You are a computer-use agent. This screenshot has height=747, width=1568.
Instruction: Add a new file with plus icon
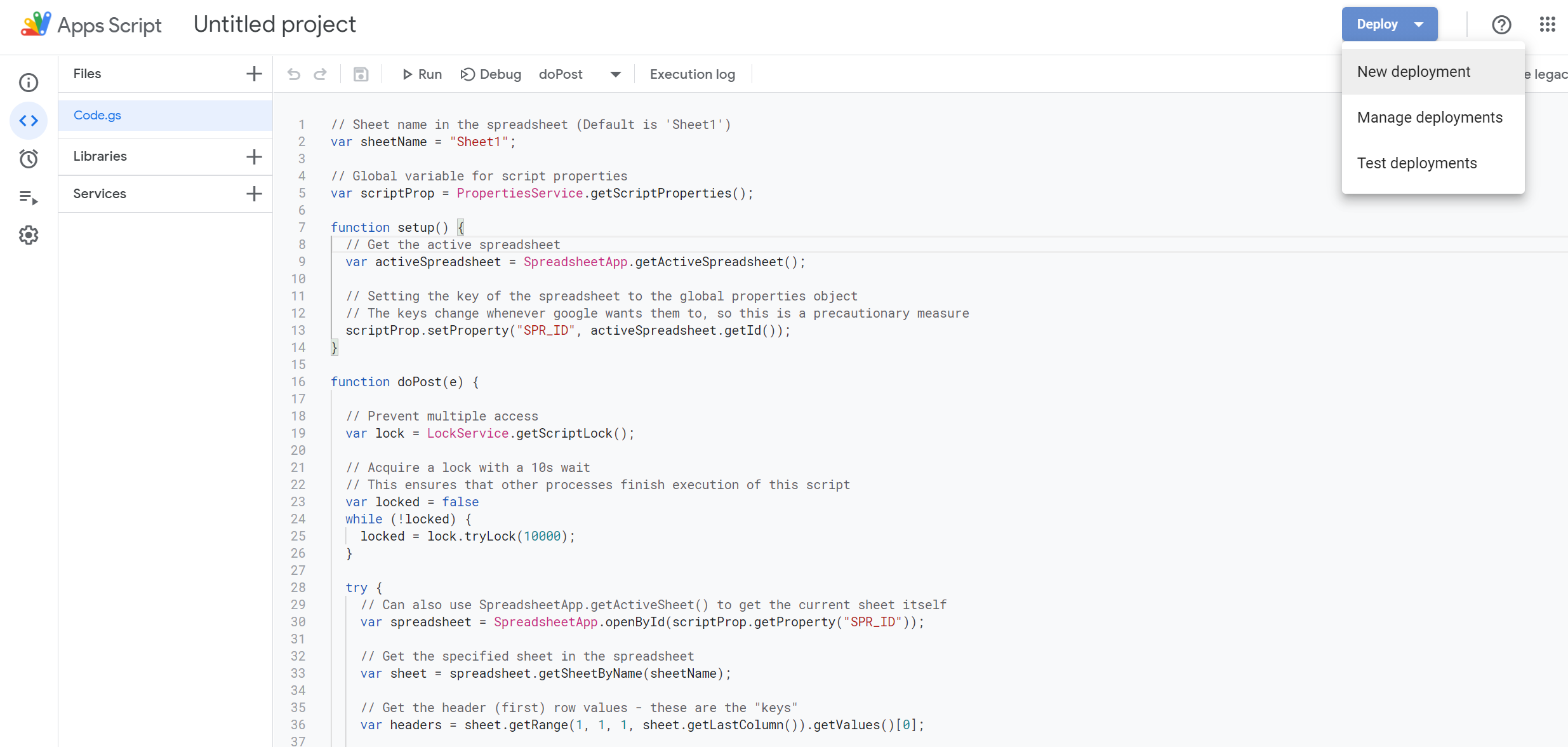pos(254,74)
